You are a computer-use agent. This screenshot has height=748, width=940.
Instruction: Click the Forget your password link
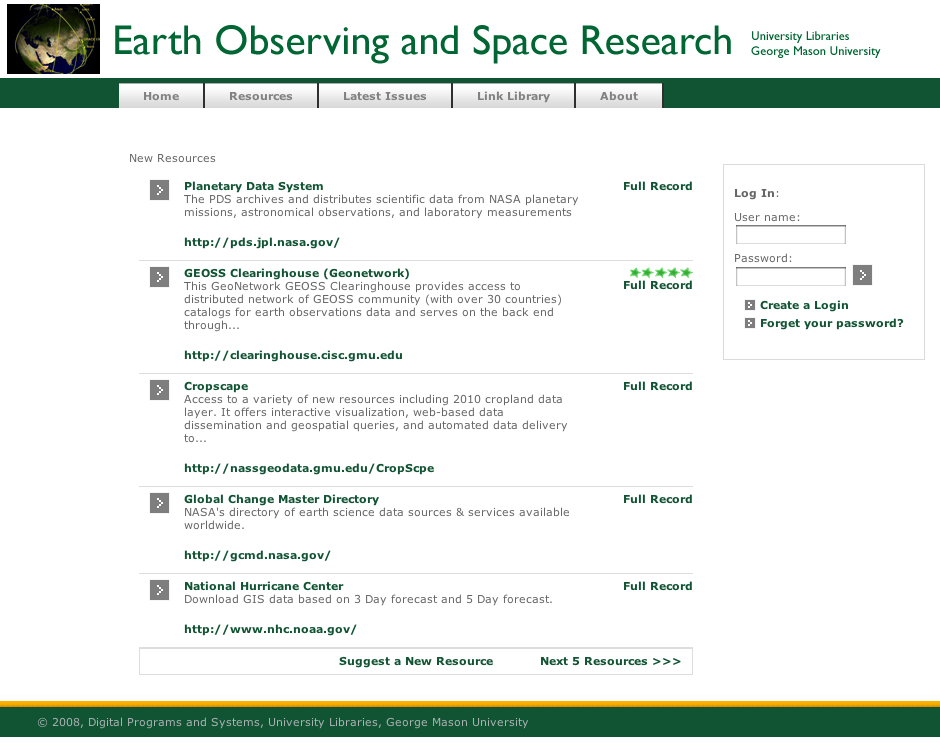click(x=831, y=323)
